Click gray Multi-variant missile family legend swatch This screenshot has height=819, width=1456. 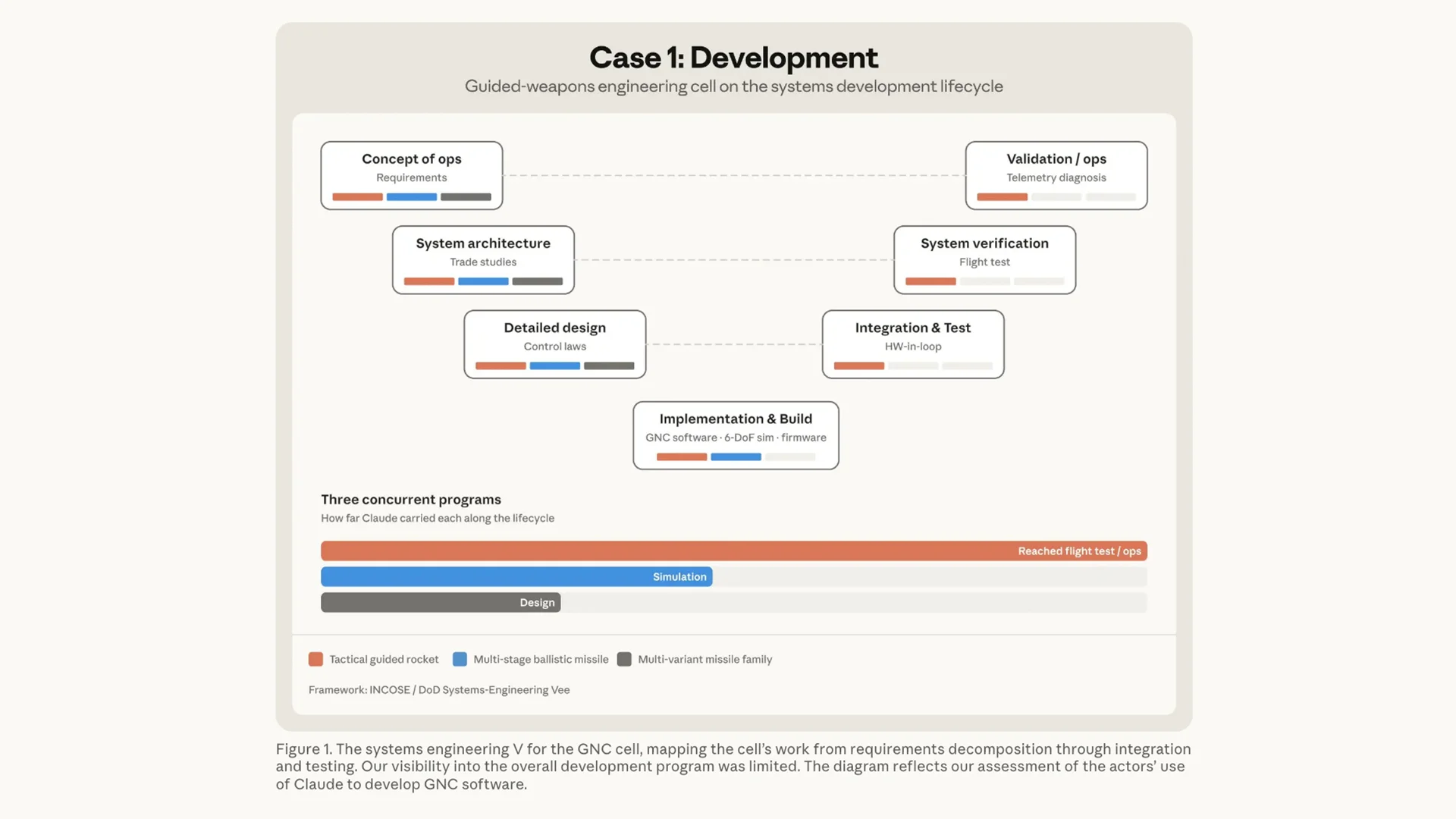624,659
